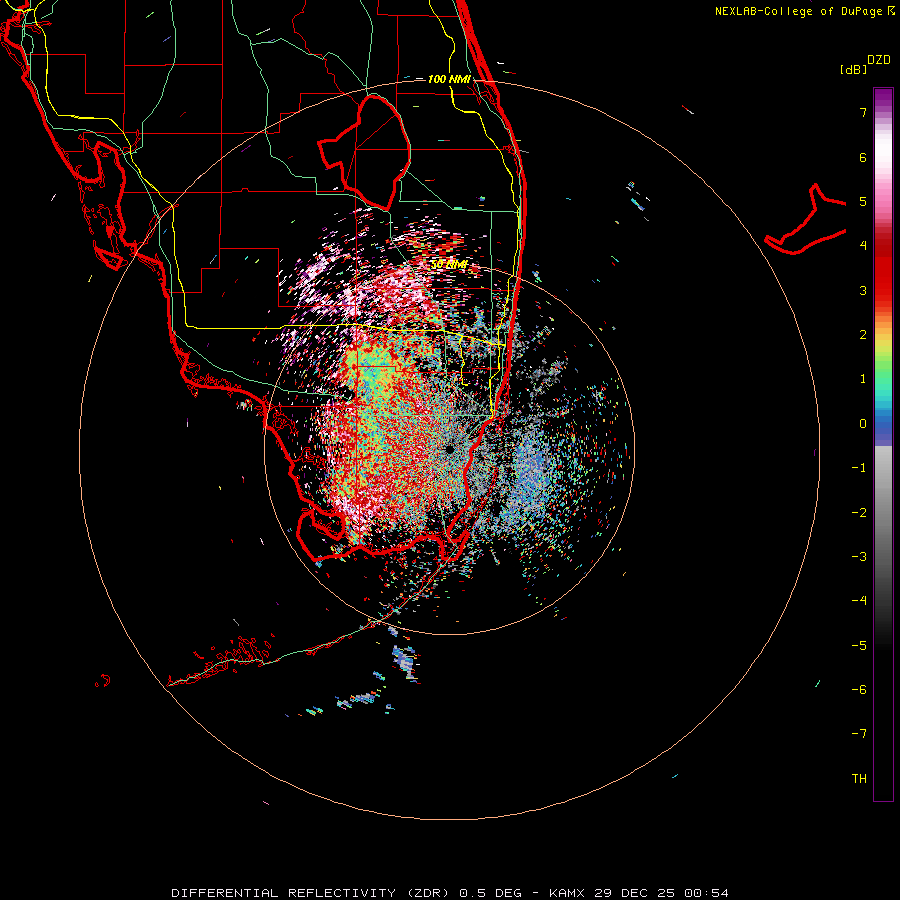Click the black radar site dot at center
The width and height of the screenshot is (900, 900).
pyautogui.click(x=449, y=449)
